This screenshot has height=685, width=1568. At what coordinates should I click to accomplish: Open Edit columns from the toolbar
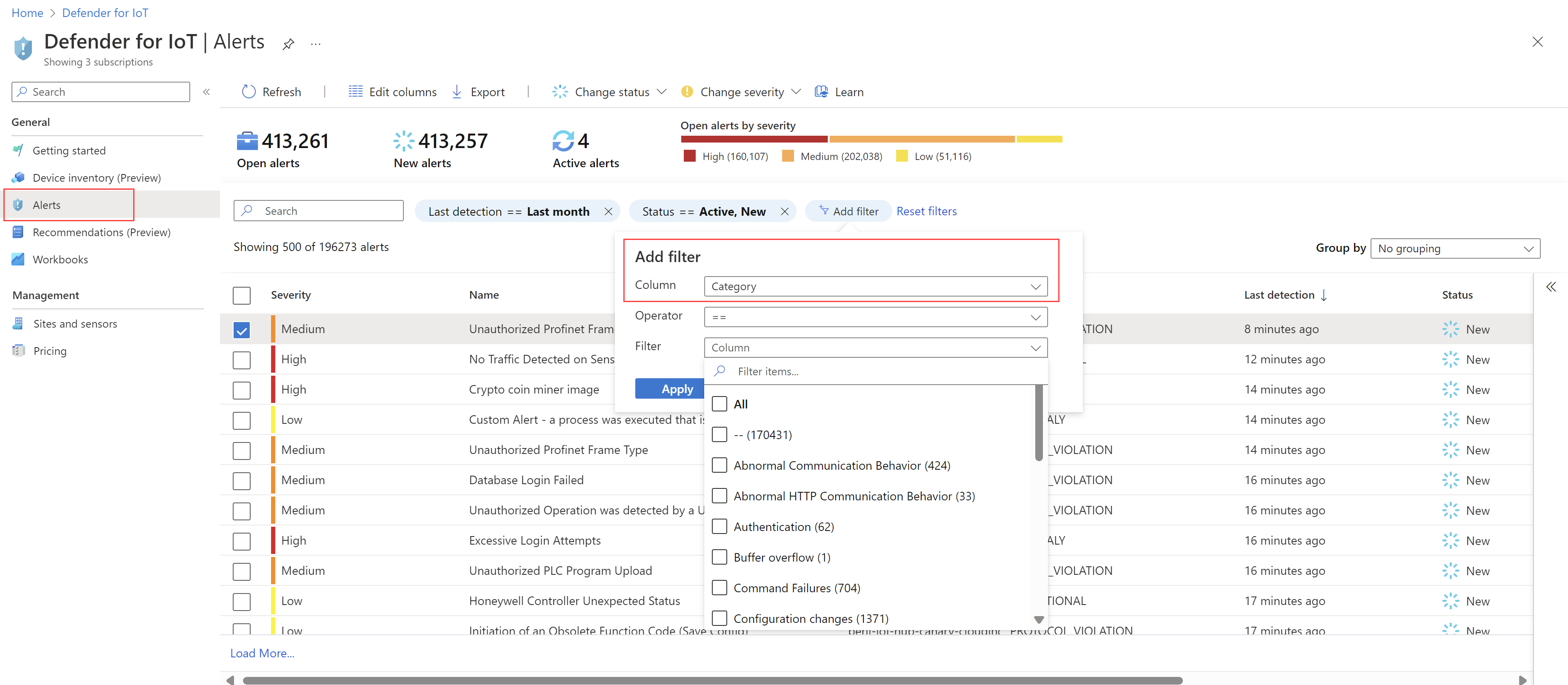[355, 91]
